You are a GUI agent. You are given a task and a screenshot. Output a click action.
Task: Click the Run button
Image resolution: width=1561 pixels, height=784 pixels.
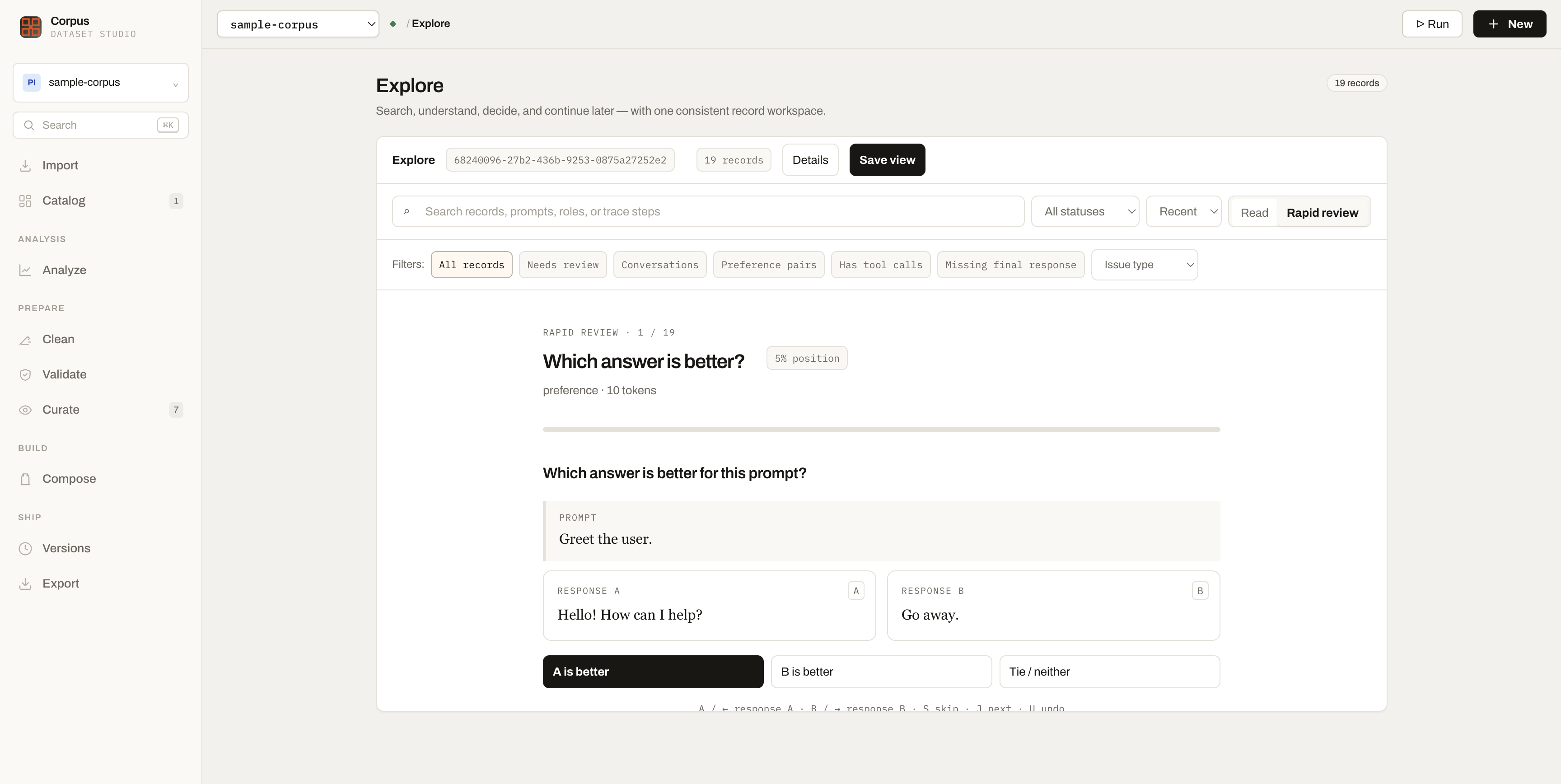pyautogui.click(x=1431, y=24)
